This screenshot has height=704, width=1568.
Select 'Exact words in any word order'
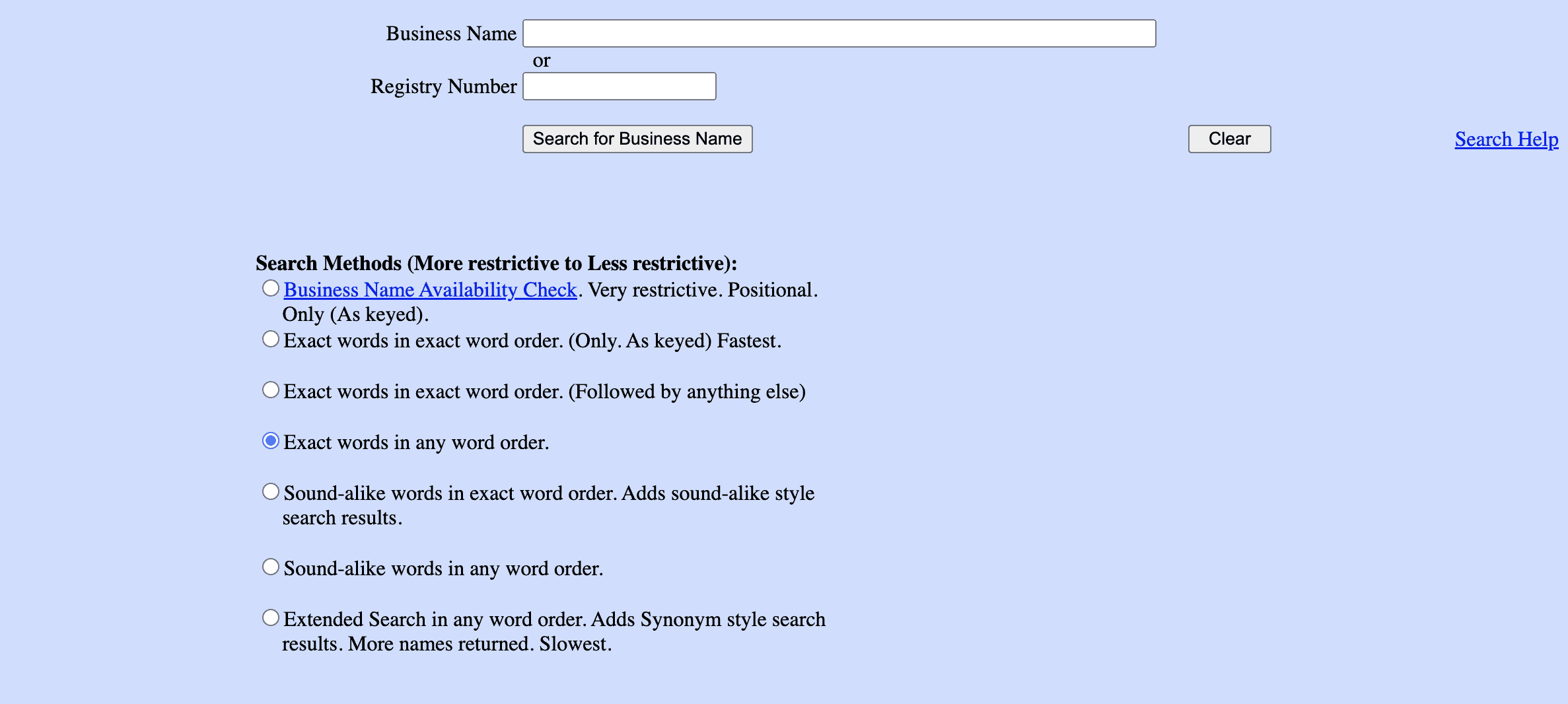click(270, 440)
